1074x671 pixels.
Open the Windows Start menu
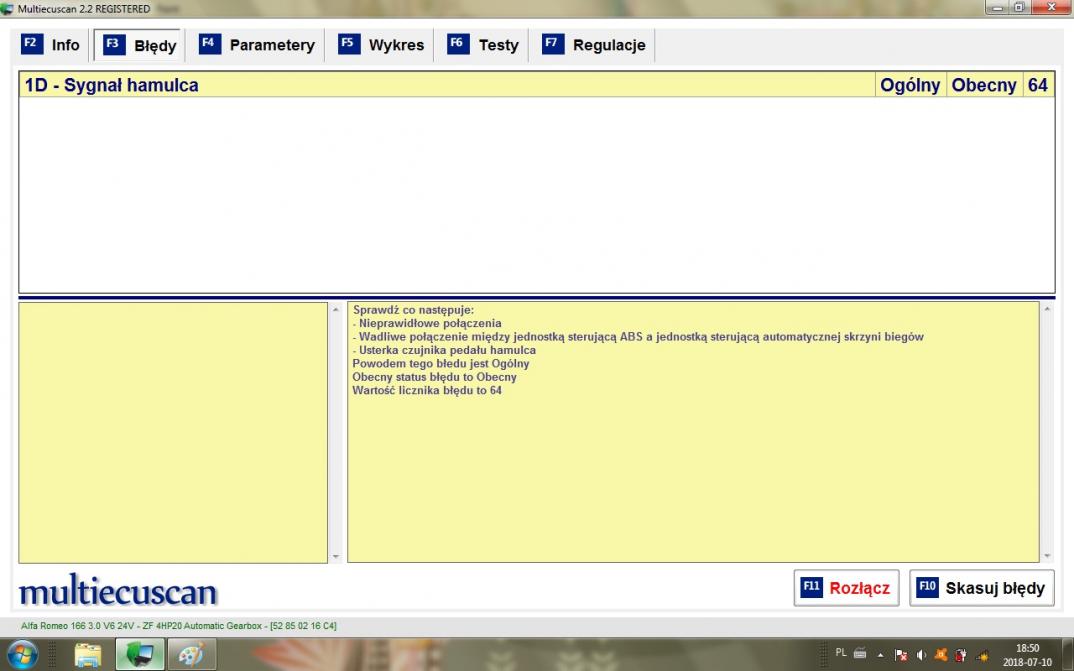click(23, 655)
